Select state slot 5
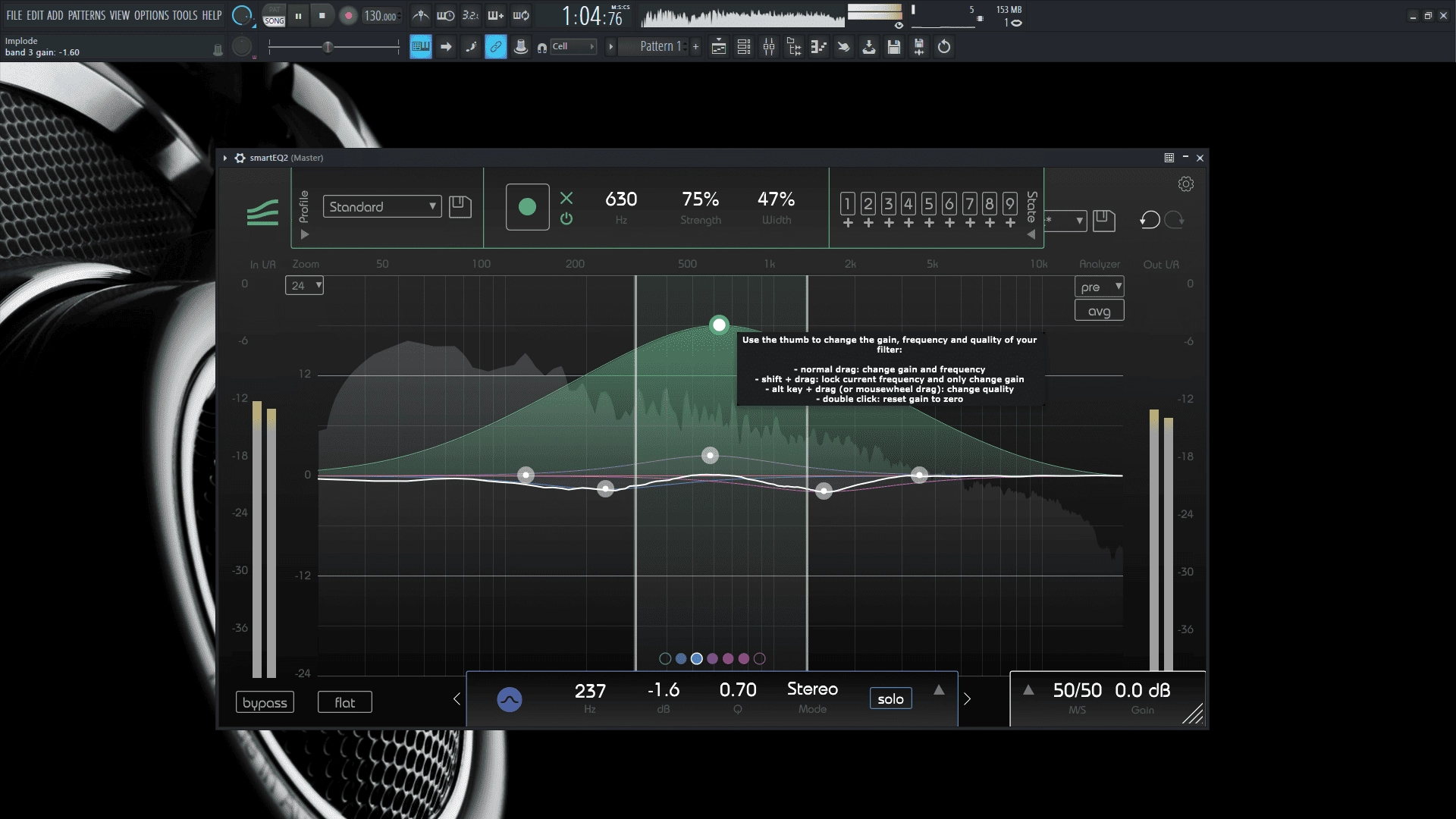1456x819 pixels. pos(928,203)
